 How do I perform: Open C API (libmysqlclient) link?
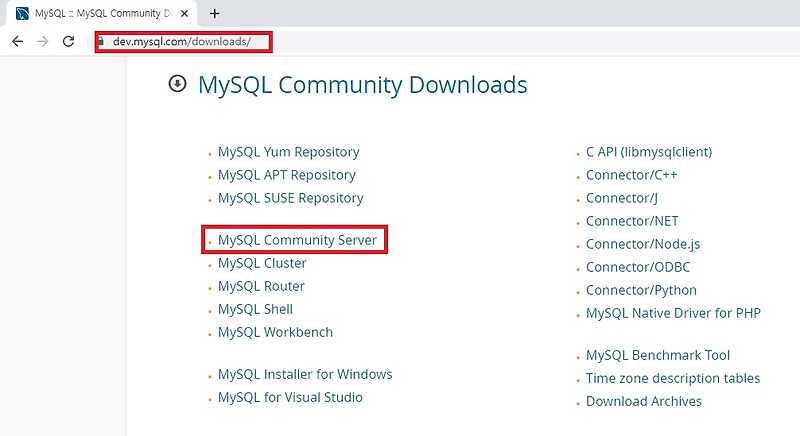(649, 152)
